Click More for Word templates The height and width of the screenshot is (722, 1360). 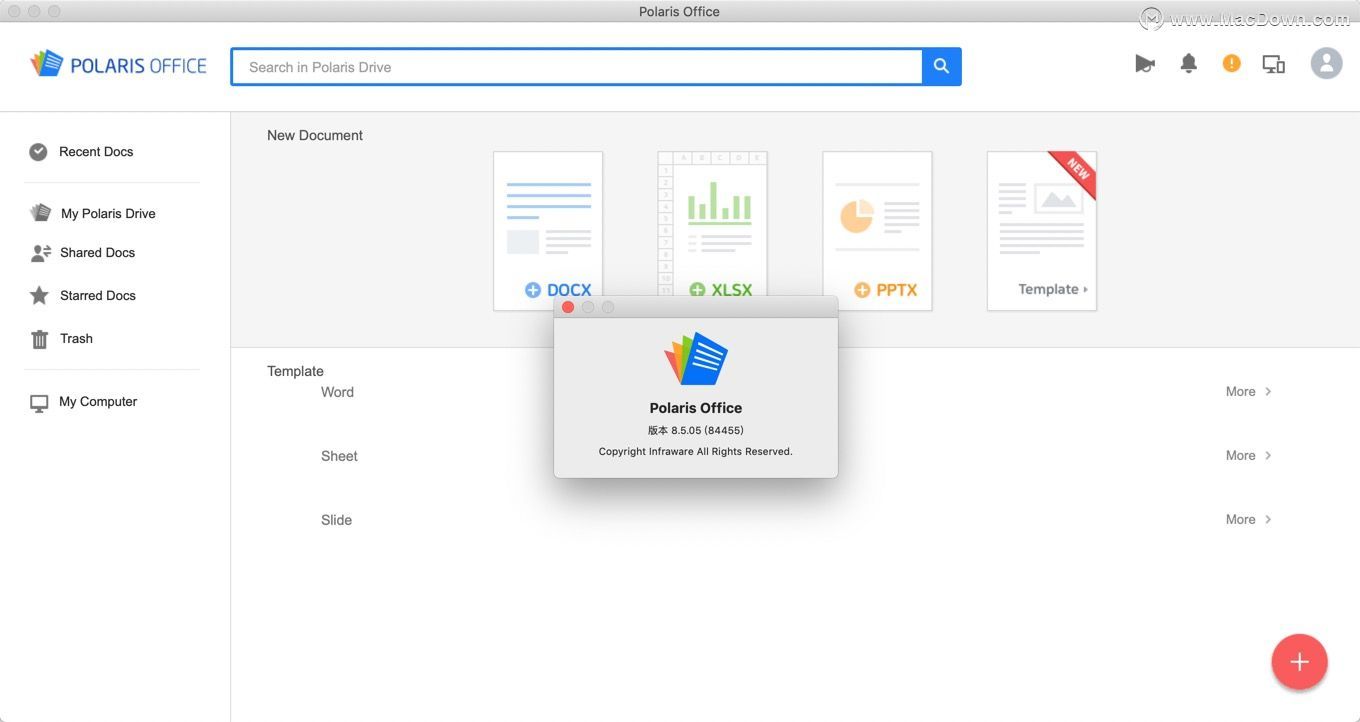click(1240, 392)
